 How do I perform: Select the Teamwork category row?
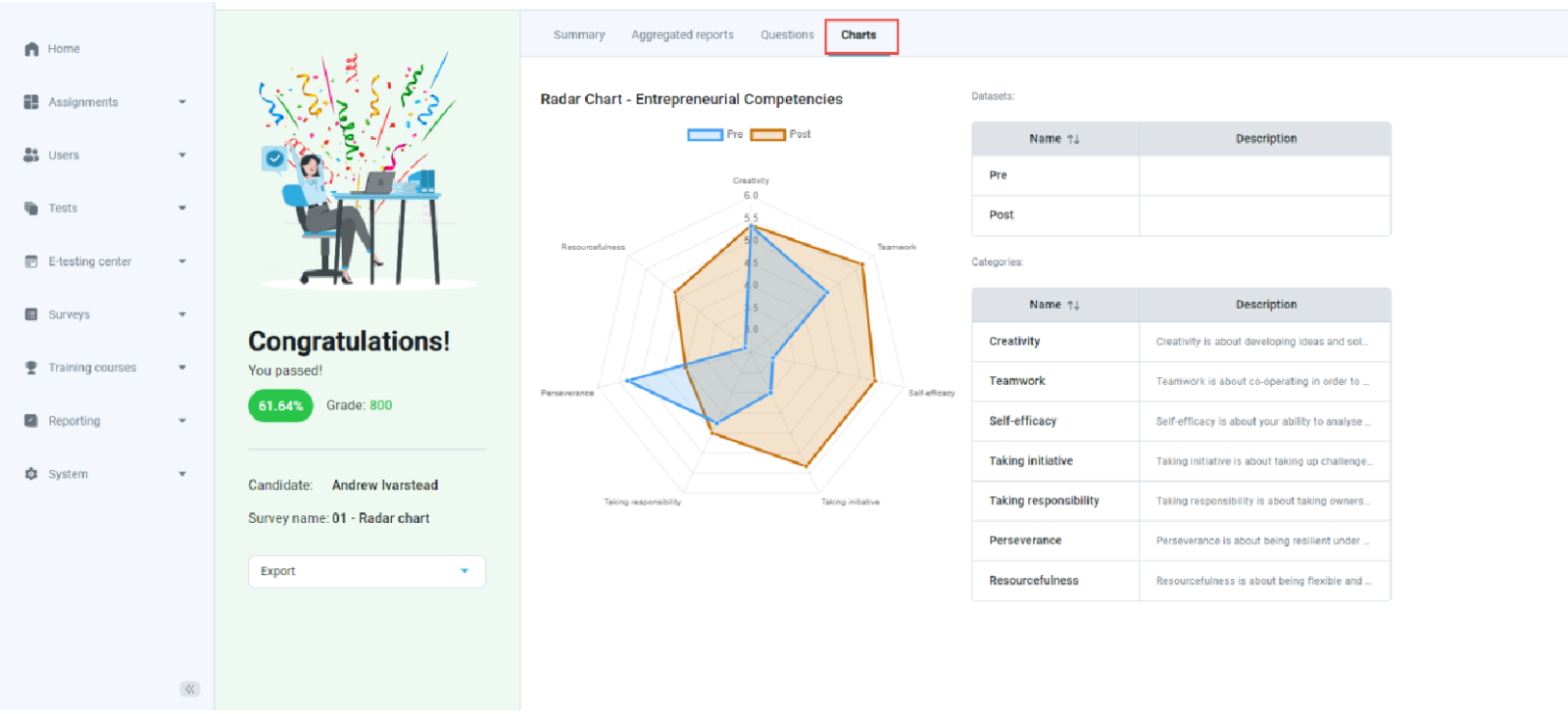[x=1017, y=381]
